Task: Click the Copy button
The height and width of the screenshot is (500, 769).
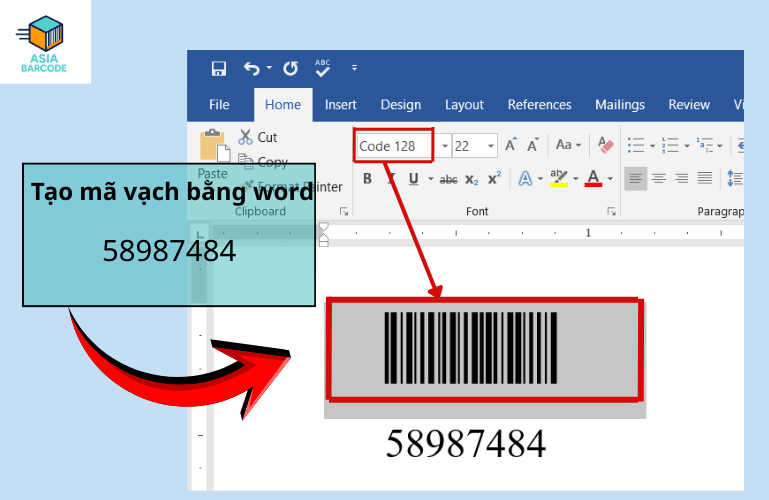Action: 263,160
